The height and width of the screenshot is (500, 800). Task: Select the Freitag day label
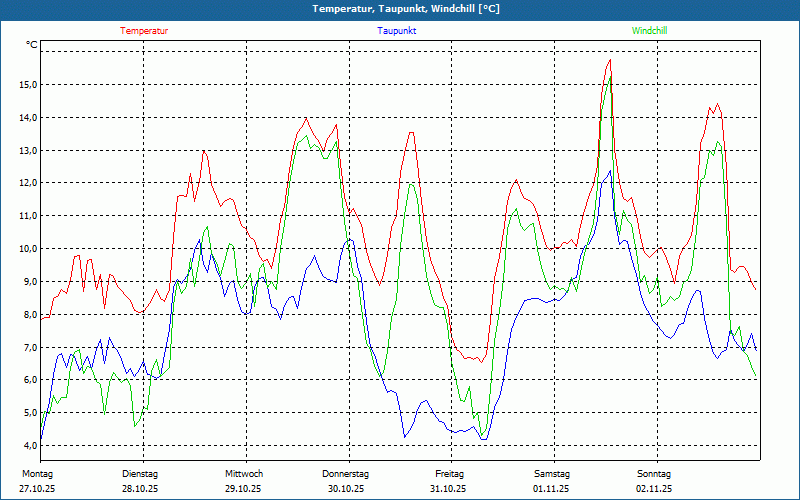click(449, 473)
